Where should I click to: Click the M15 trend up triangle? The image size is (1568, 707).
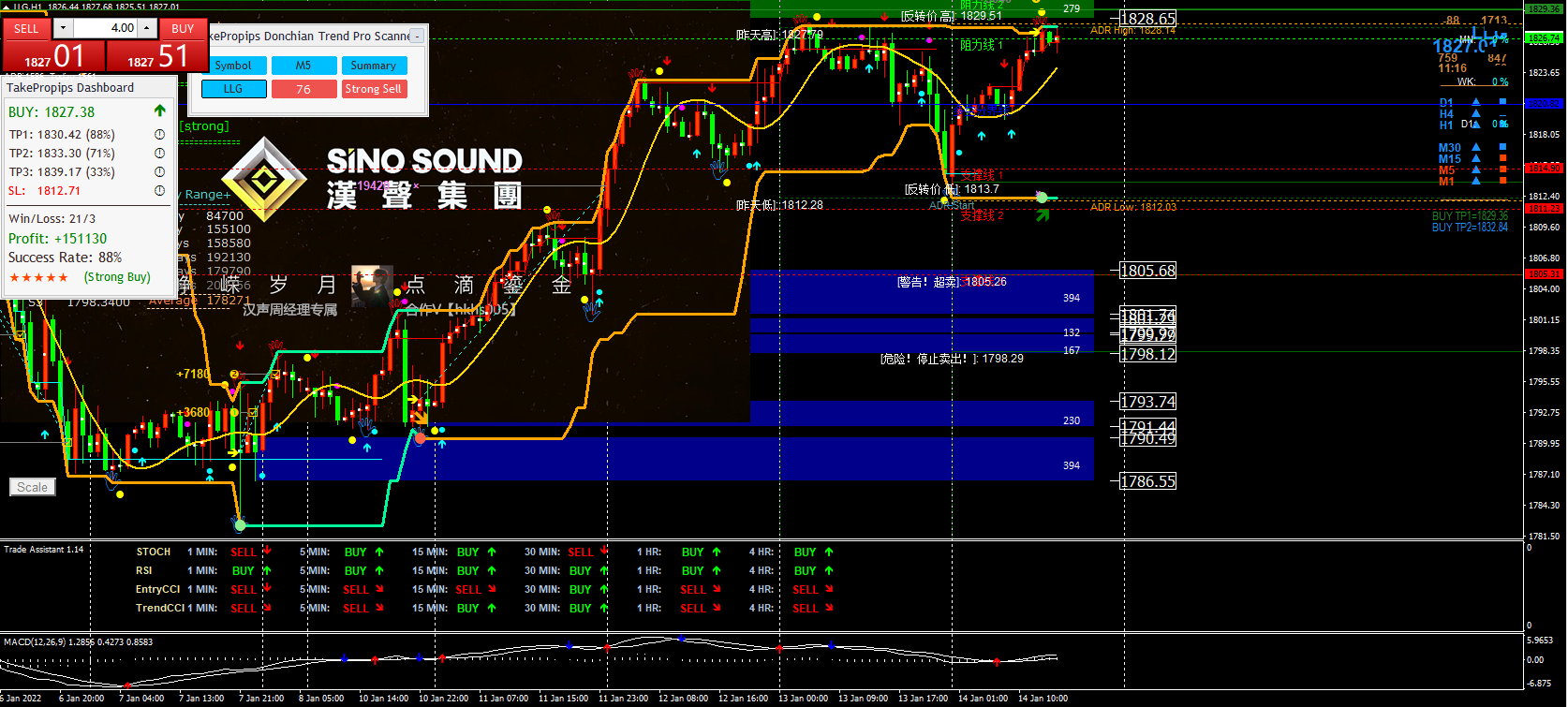point(1476,158)
